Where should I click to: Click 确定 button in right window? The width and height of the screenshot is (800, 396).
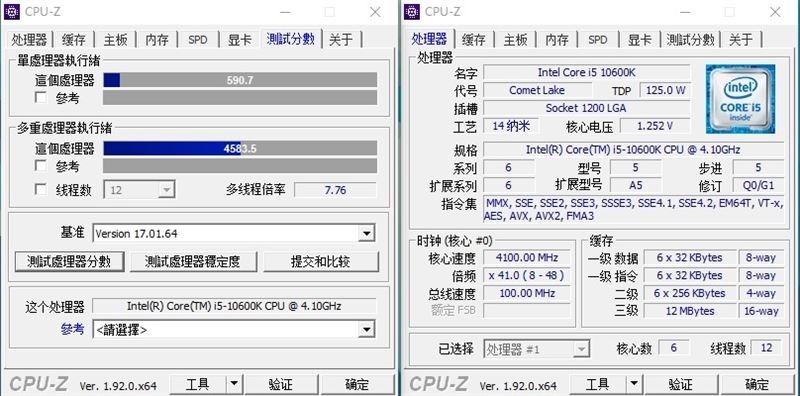tap(757, 384)
